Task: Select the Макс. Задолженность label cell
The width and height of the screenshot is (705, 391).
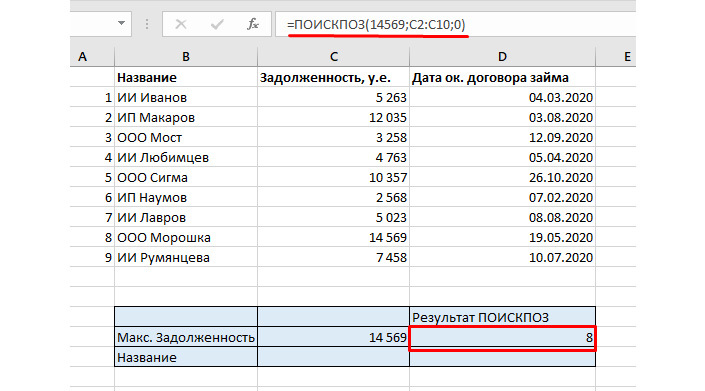Action: click(x=186, y=337)
